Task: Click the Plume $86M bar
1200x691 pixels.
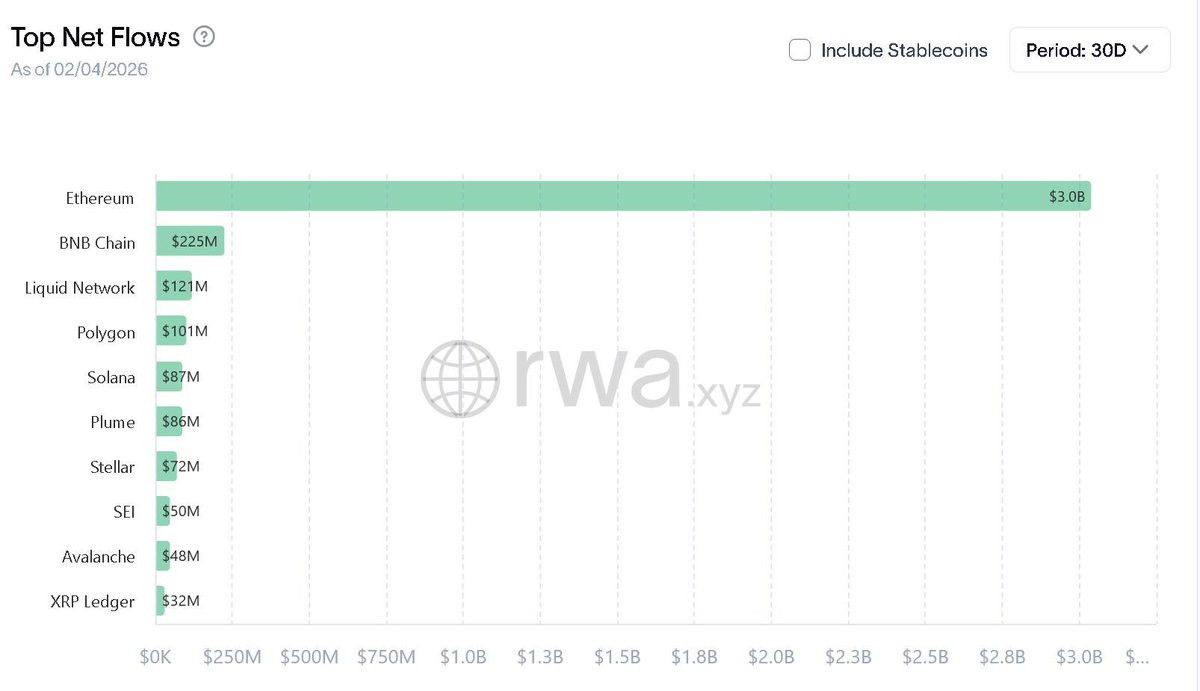Action: click(x=169, y=422)
